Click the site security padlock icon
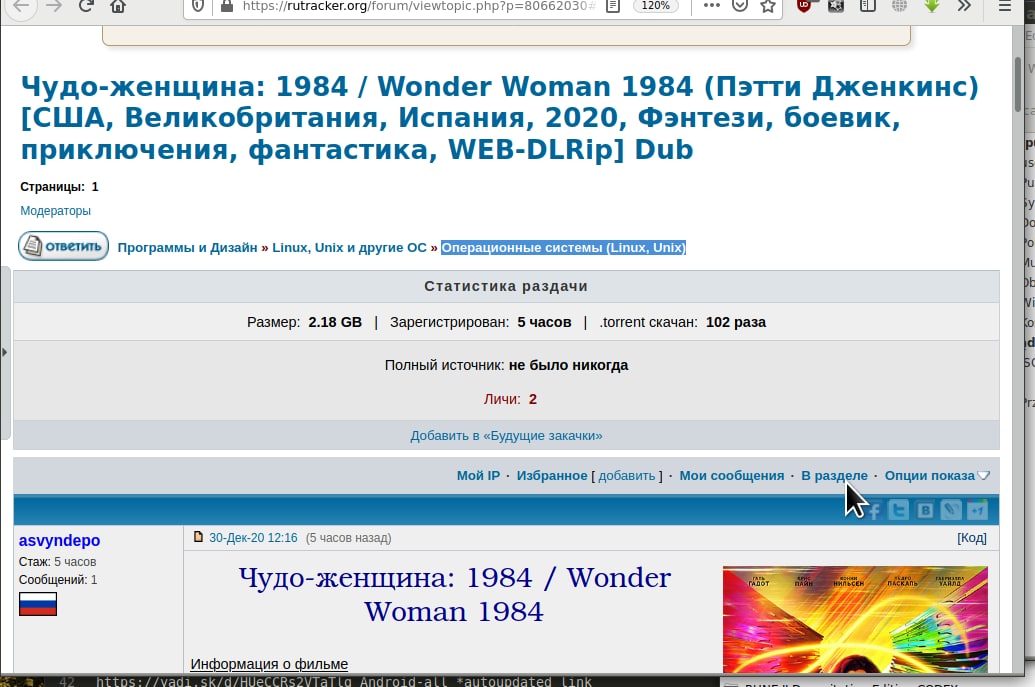The image size is (1035, 687). point(226,7)
